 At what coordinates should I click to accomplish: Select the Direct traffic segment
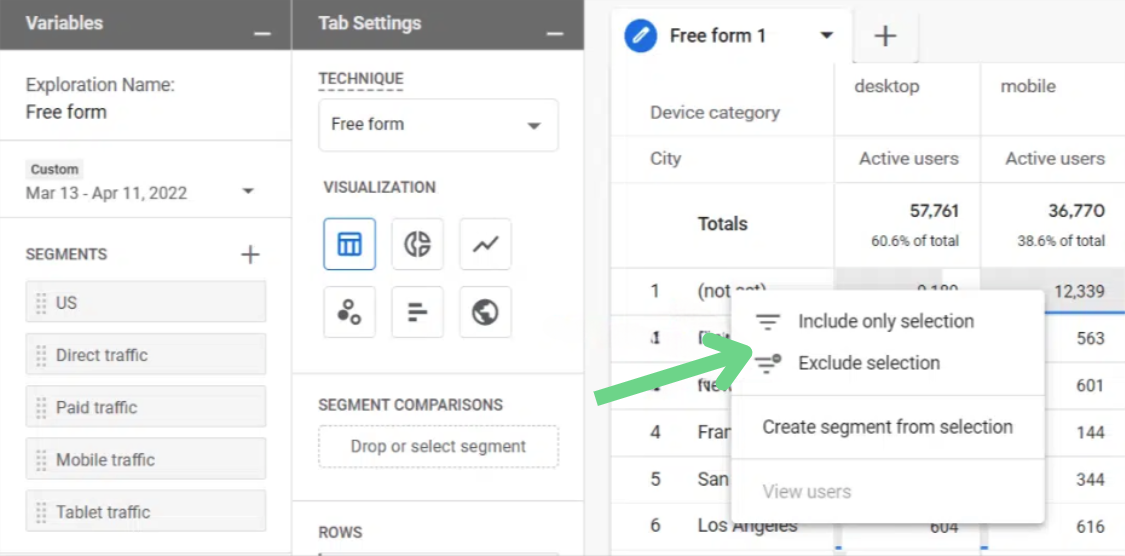(146, 354)
